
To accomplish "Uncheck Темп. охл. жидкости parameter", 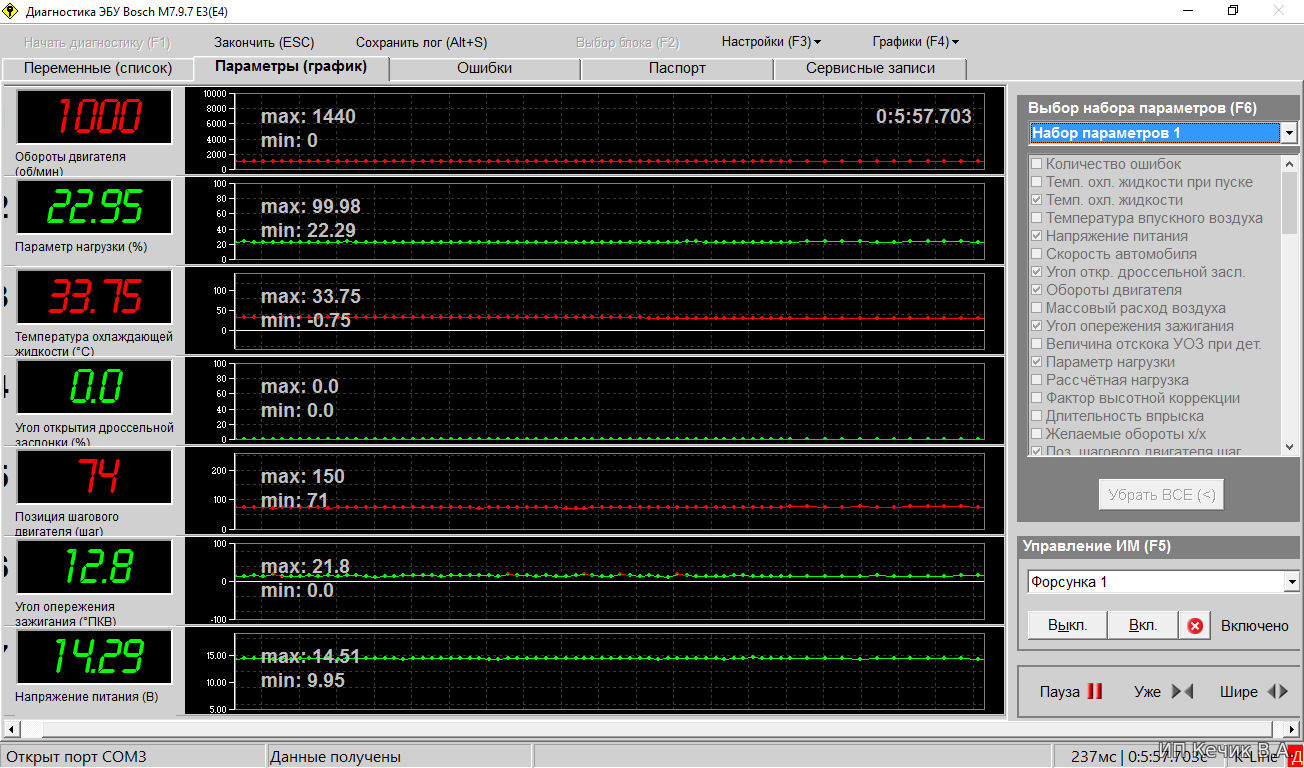I will tap(1037, 200).
